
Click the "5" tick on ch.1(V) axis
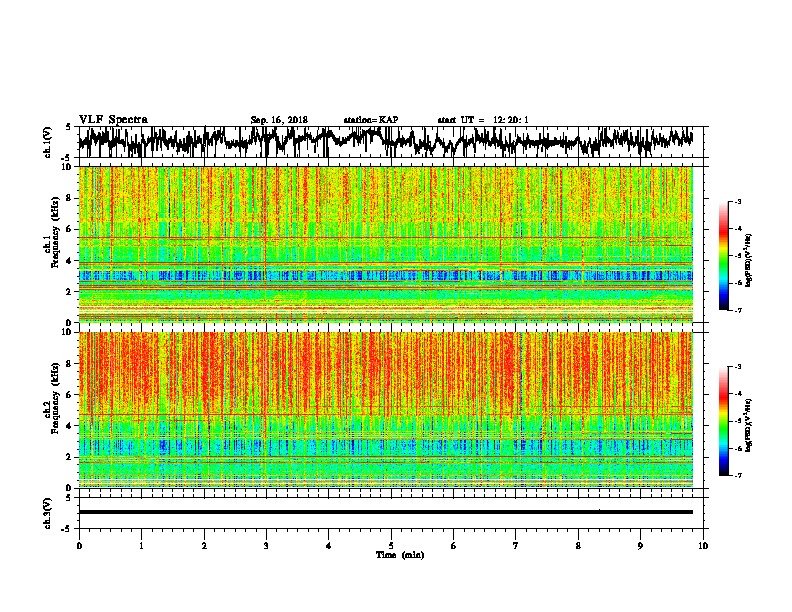(69, 127)
